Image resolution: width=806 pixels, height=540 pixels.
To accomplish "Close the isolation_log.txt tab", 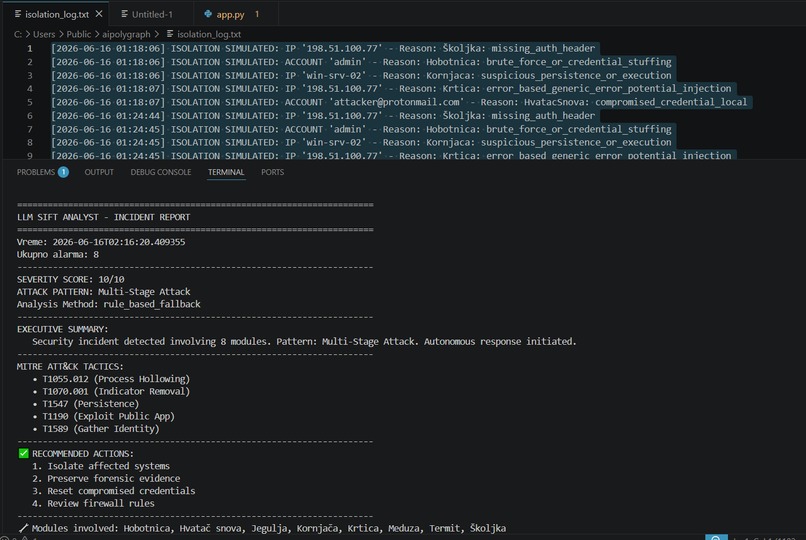I will click(x=99, y=14).
